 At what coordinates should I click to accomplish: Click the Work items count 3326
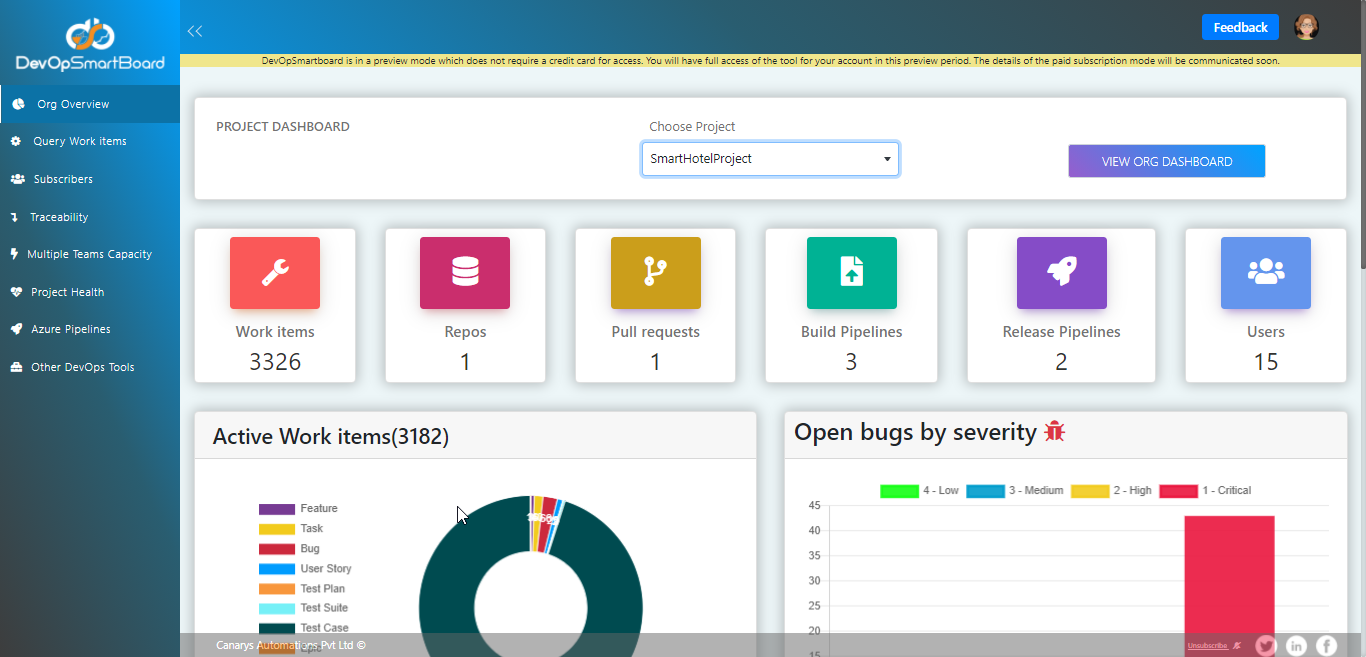pos(275,362)
